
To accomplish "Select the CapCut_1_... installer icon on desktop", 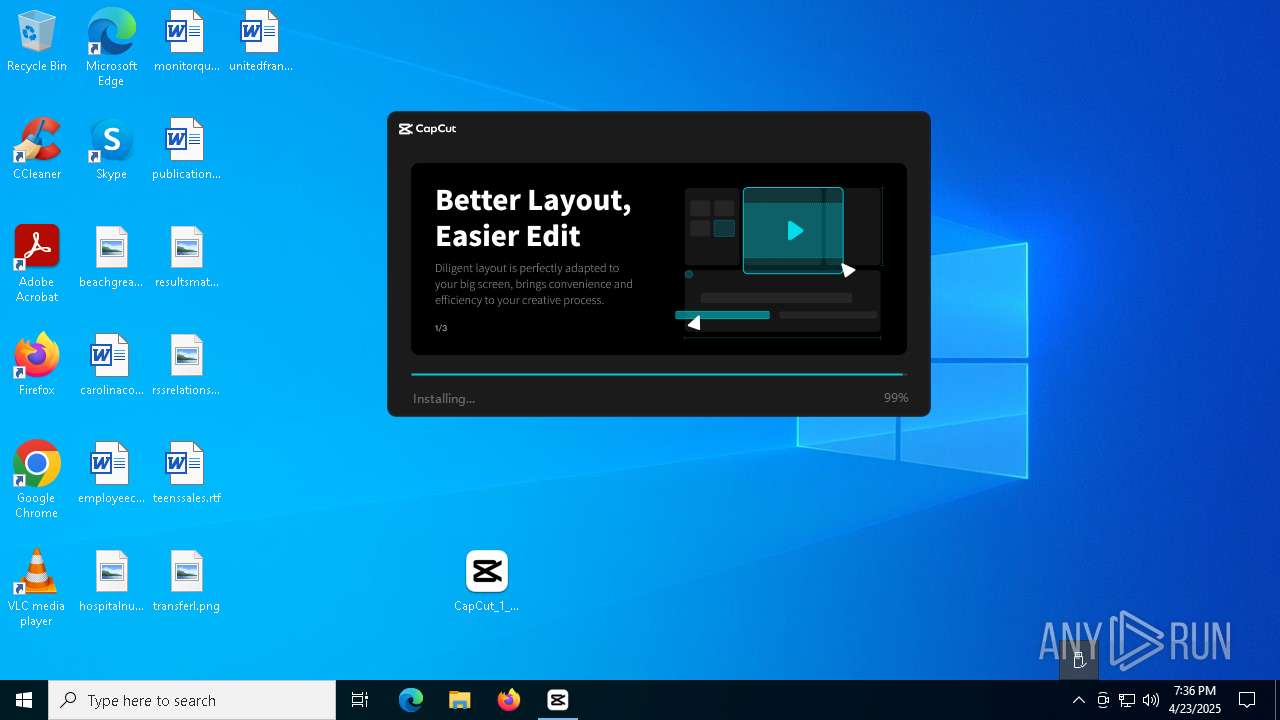I will click(x=487, y=582).
